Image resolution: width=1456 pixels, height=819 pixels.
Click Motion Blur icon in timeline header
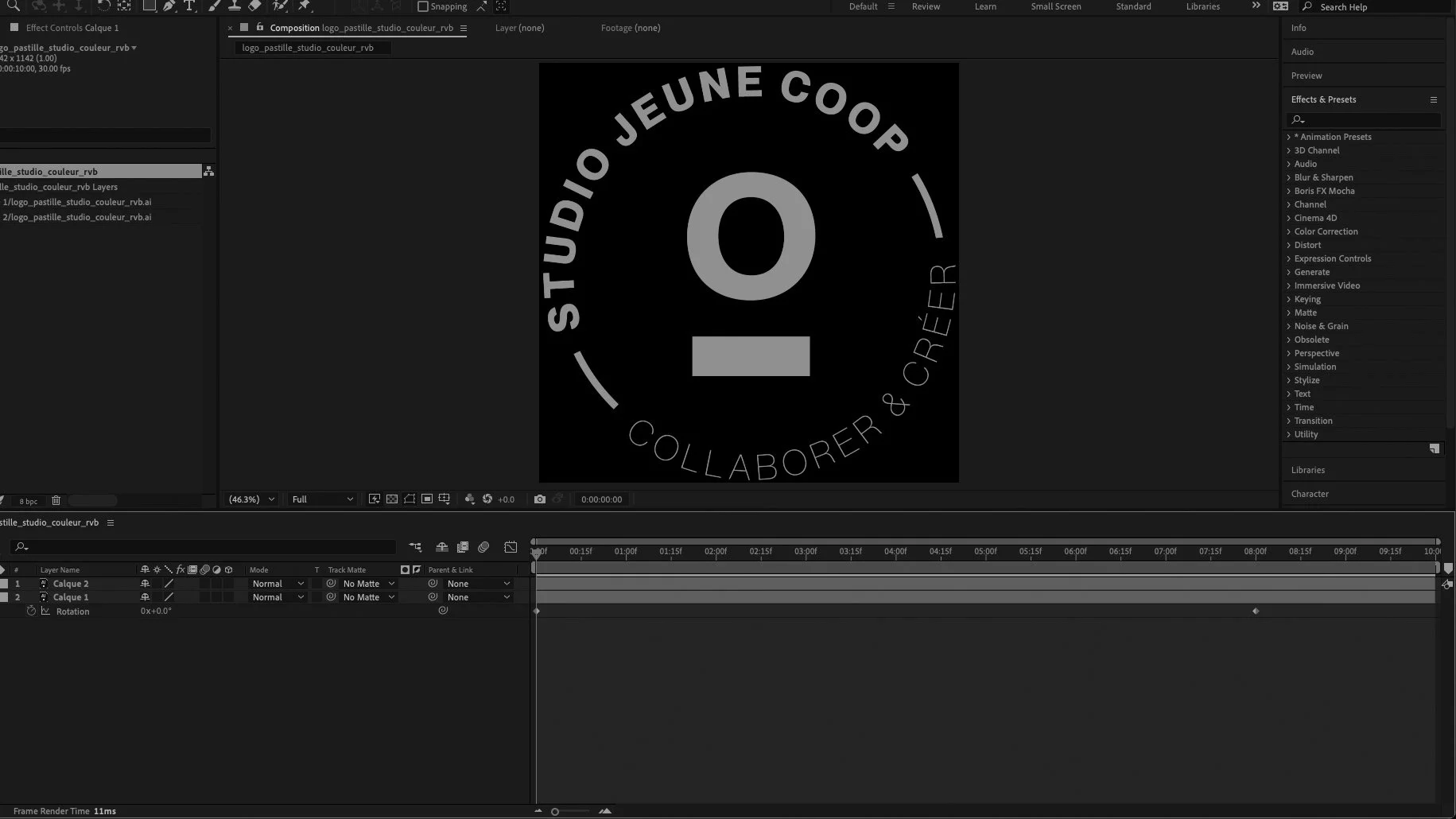coord(483,547)
